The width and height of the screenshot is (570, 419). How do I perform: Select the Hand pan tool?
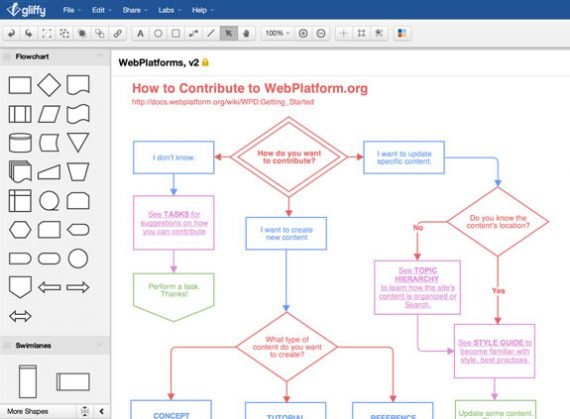[246, 33]
